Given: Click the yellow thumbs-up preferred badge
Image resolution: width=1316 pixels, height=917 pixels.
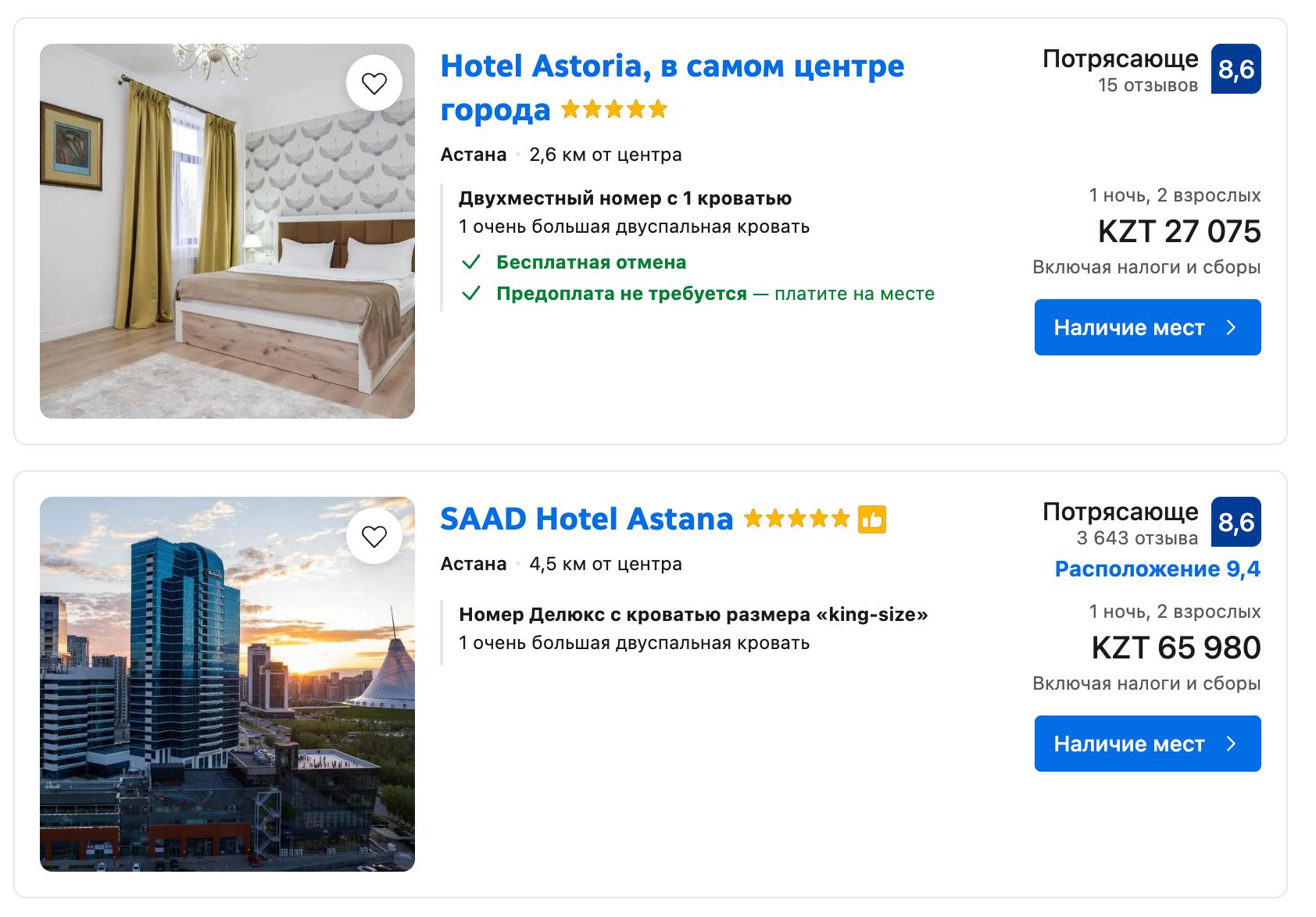Looking at the screenshot, I should tap(872, 519).
